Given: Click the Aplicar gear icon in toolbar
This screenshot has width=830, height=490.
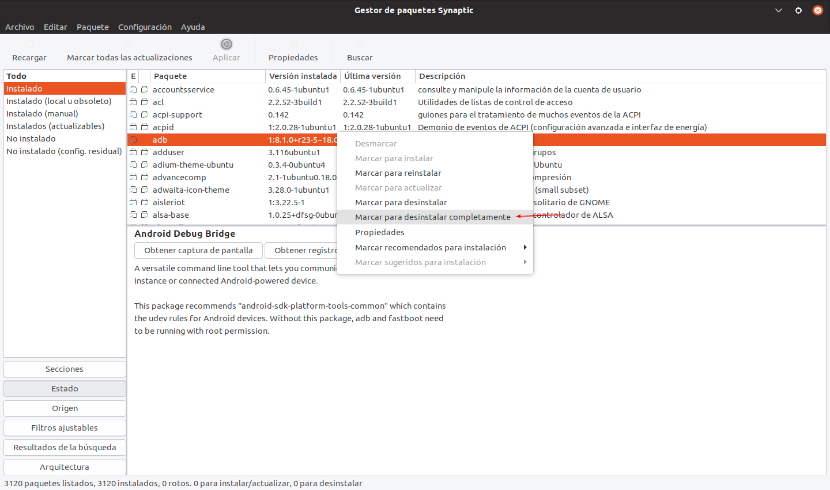Looking at the screenshot, I should [x=226, y=44].
